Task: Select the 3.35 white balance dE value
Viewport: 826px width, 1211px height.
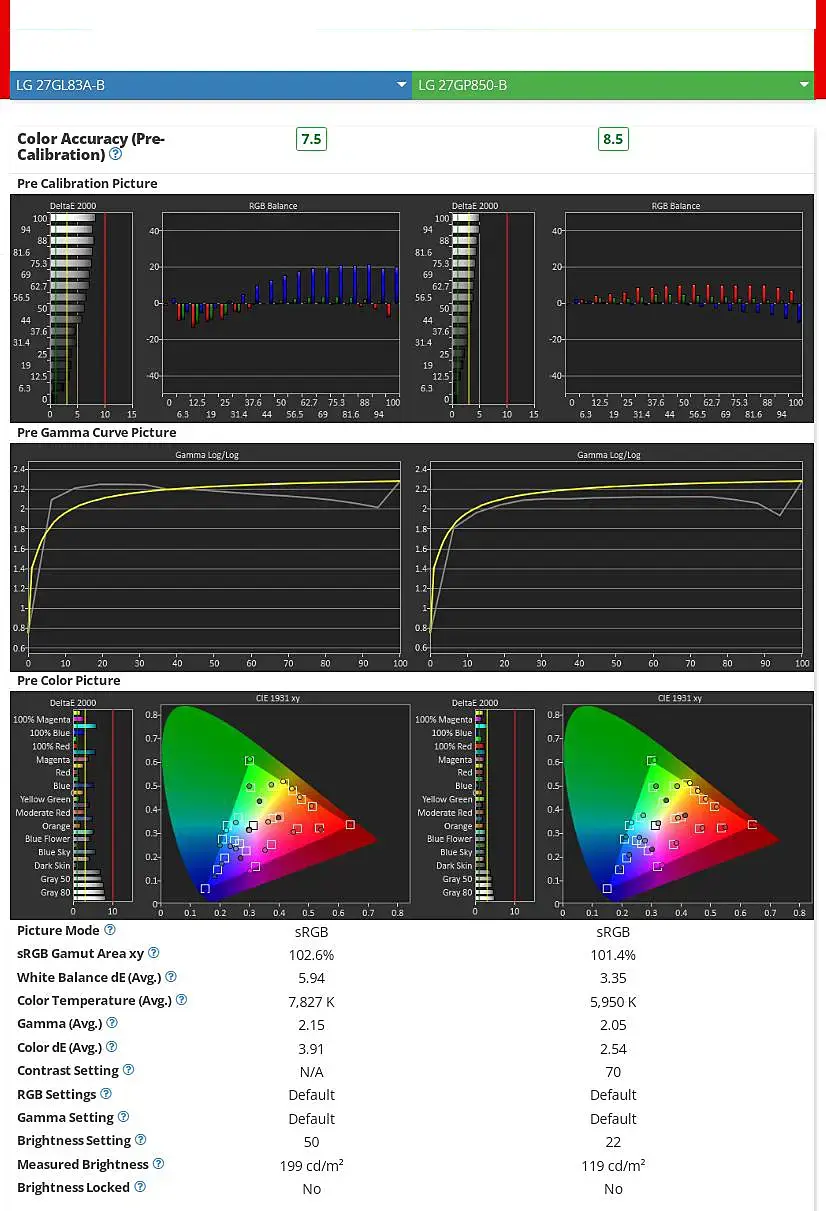Action: click(613, 978)
